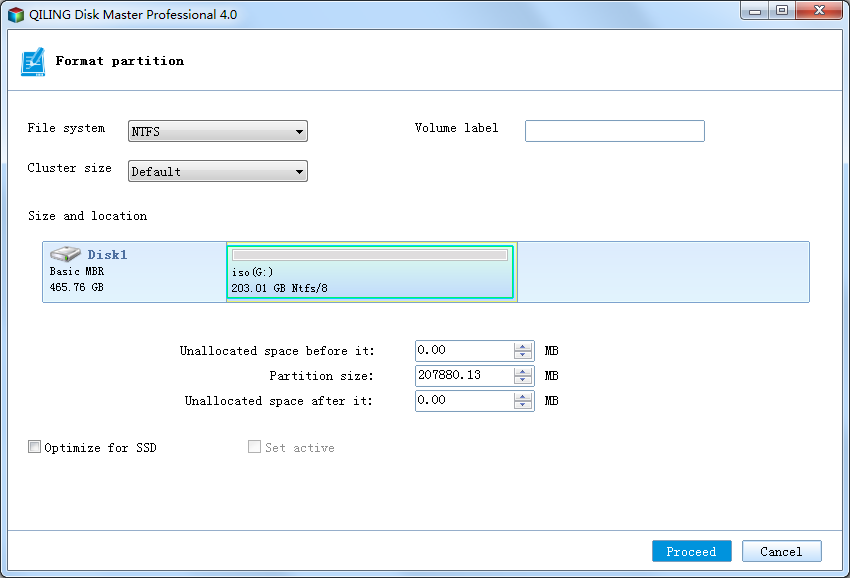Viewport: 850px width, 578px height.
Task: Click the '465.76 GB' disk size text
Action: [x=76, y=287]
